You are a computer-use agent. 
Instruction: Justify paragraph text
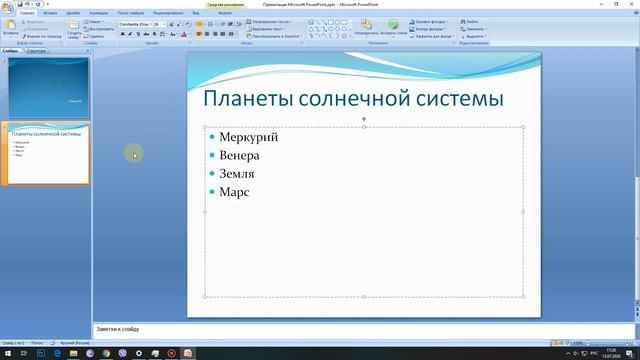point(223,34)
